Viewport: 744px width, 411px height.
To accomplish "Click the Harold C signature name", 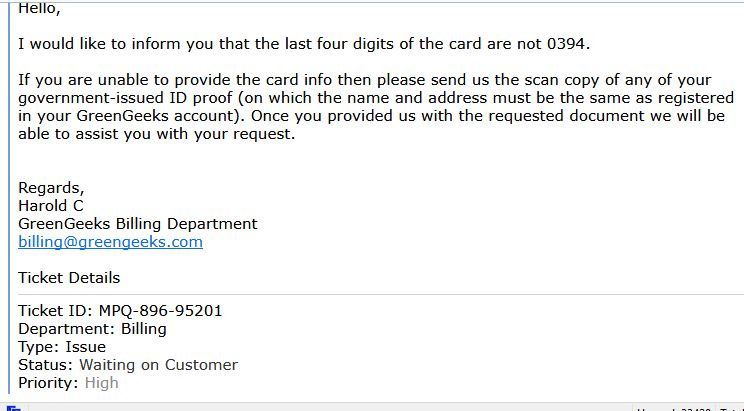I will pos(51,206).
